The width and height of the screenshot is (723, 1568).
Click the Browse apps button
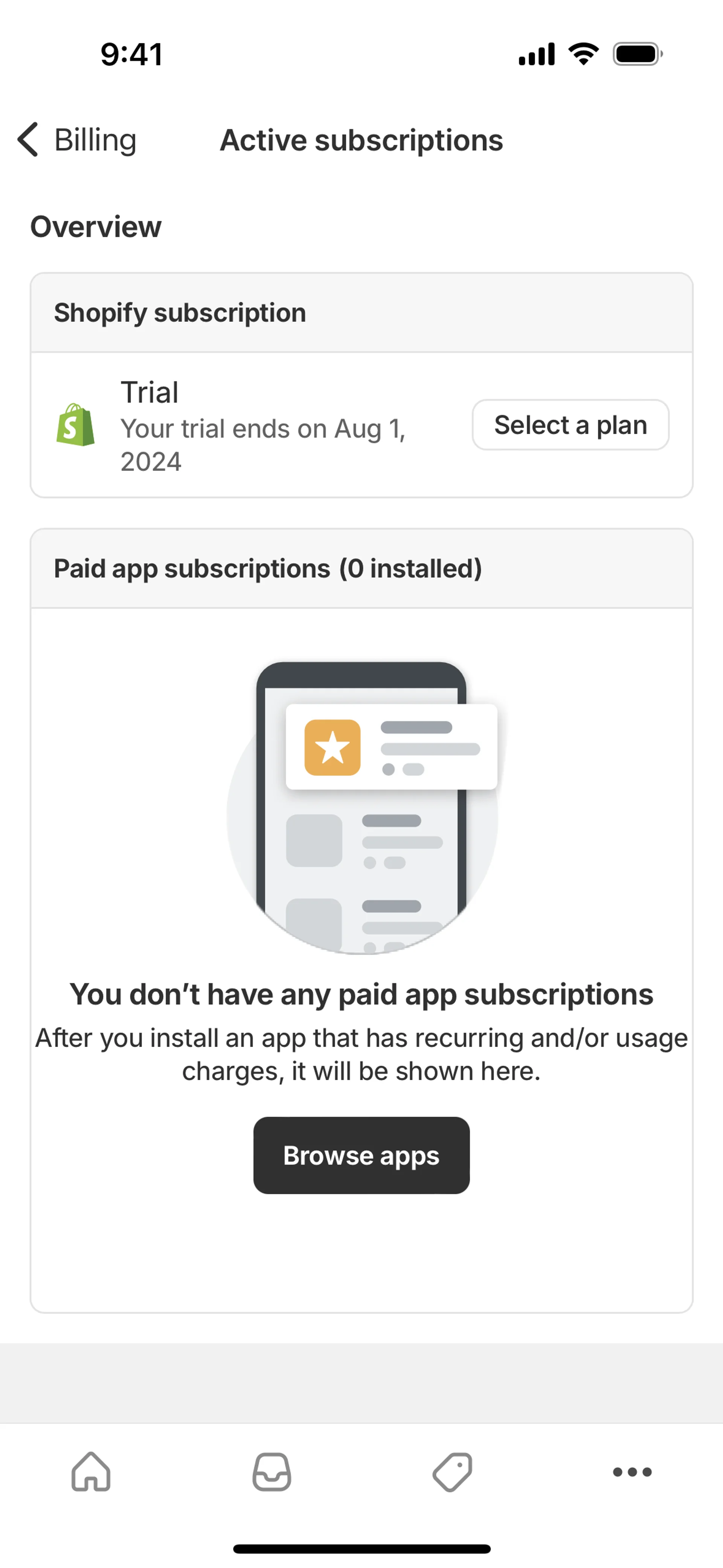361,1155
